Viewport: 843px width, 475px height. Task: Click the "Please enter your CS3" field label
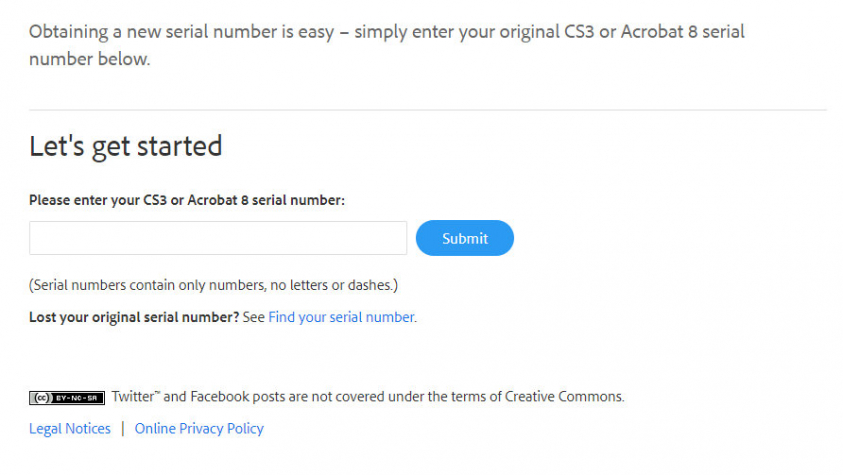click(x=187, y=200)
